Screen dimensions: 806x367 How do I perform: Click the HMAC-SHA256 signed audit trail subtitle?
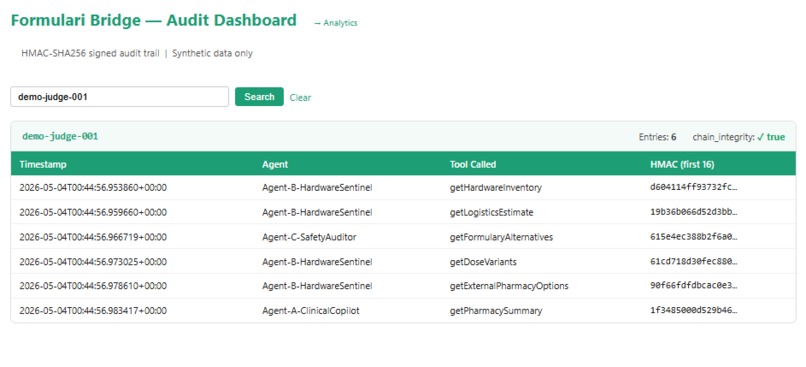pyautogui.click(x=90, y=53)
